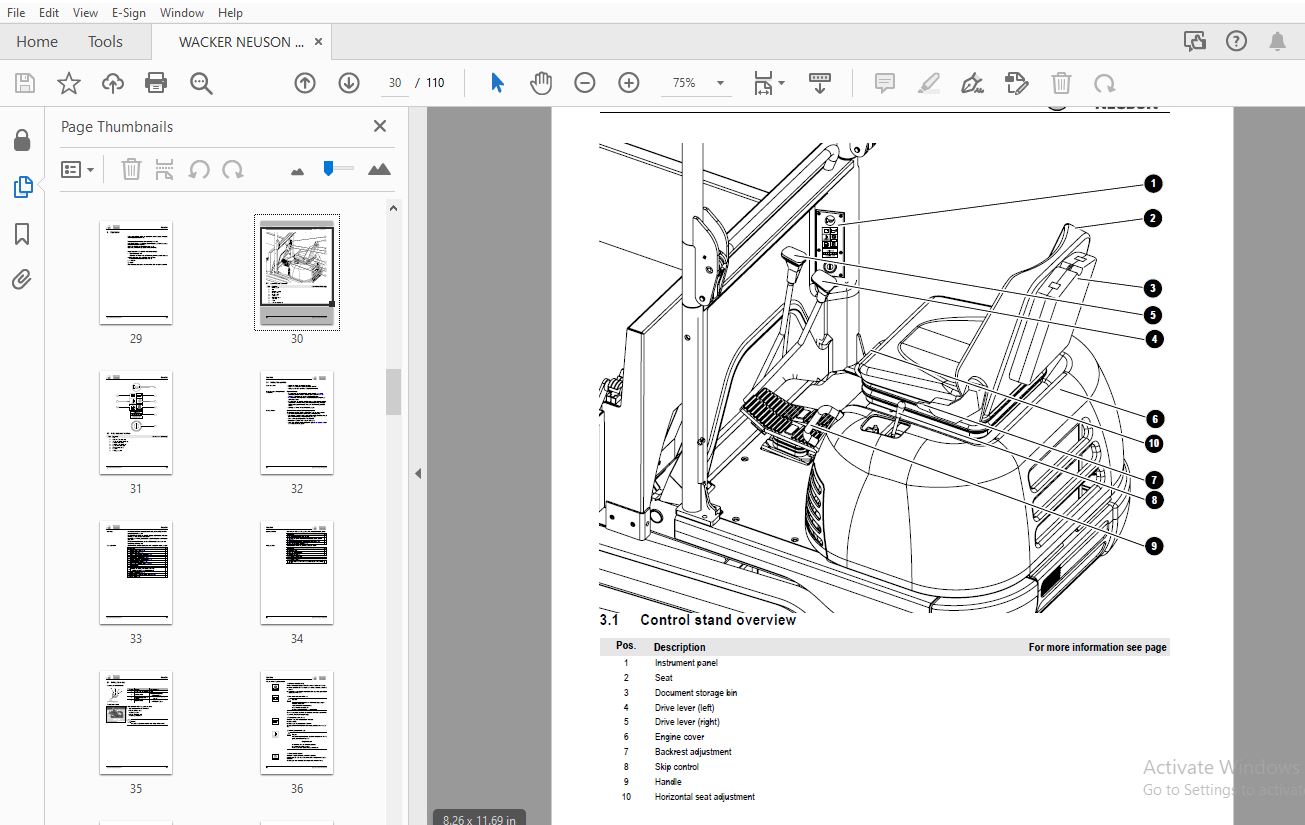
Task: Enlarge thumbnail size large mountain icon
Action: (379, 169)
